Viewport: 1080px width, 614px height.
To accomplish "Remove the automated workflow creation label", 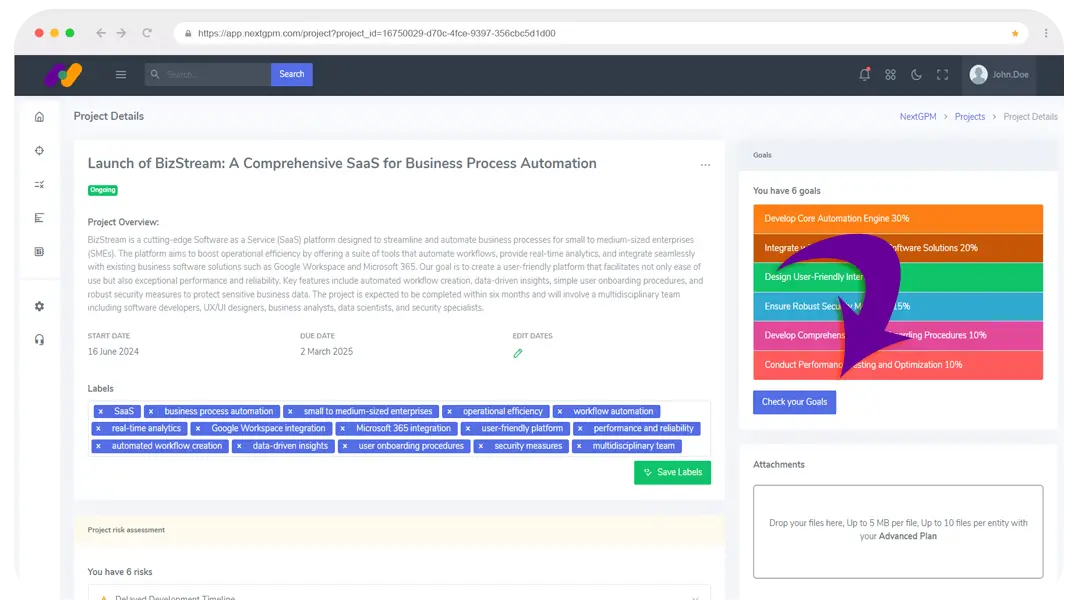I will [x=98, y=447].
